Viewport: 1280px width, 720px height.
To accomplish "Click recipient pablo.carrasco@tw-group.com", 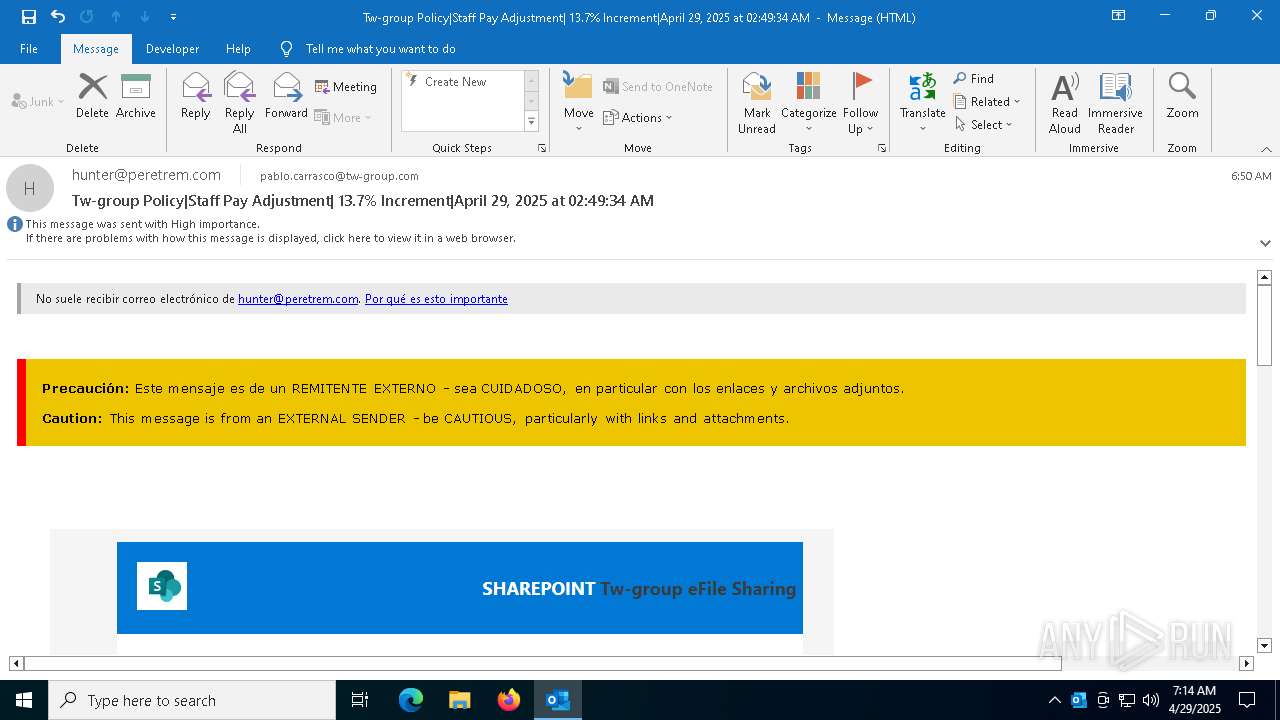I will coord(339,176).
